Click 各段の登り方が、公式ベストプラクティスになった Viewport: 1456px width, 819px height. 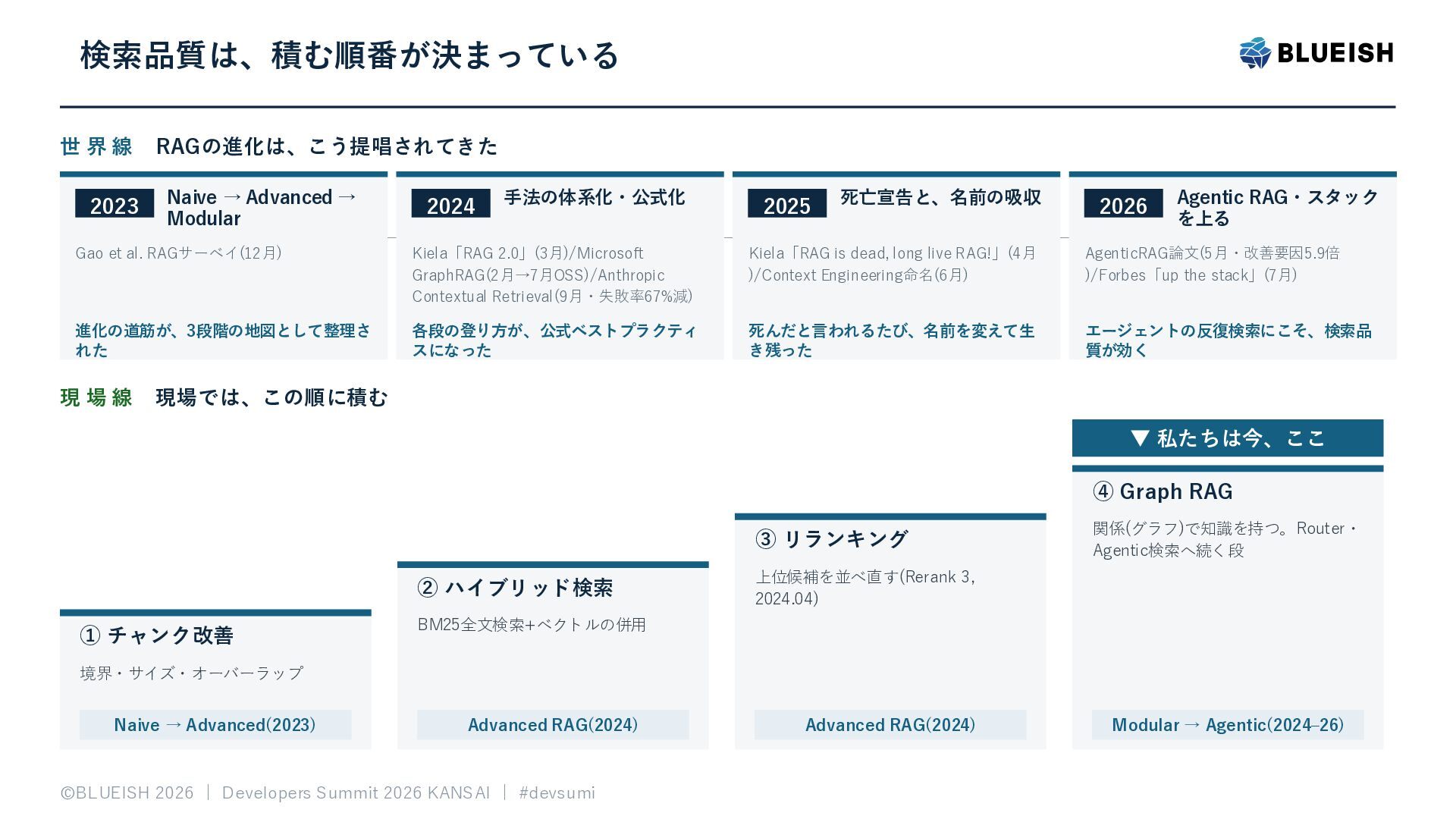[554, 340]
